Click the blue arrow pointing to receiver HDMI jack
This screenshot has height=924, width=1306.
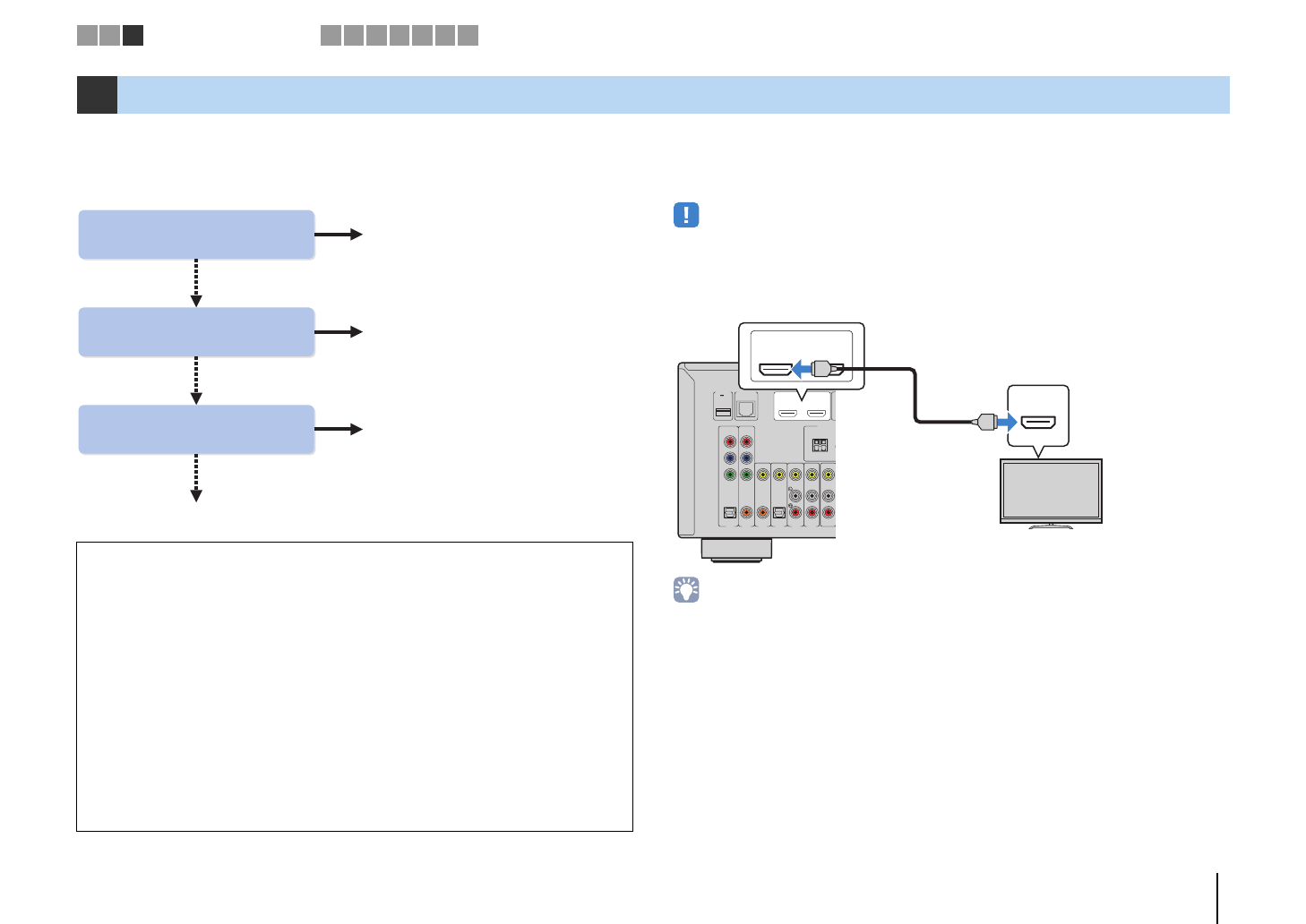click(802, 369)
